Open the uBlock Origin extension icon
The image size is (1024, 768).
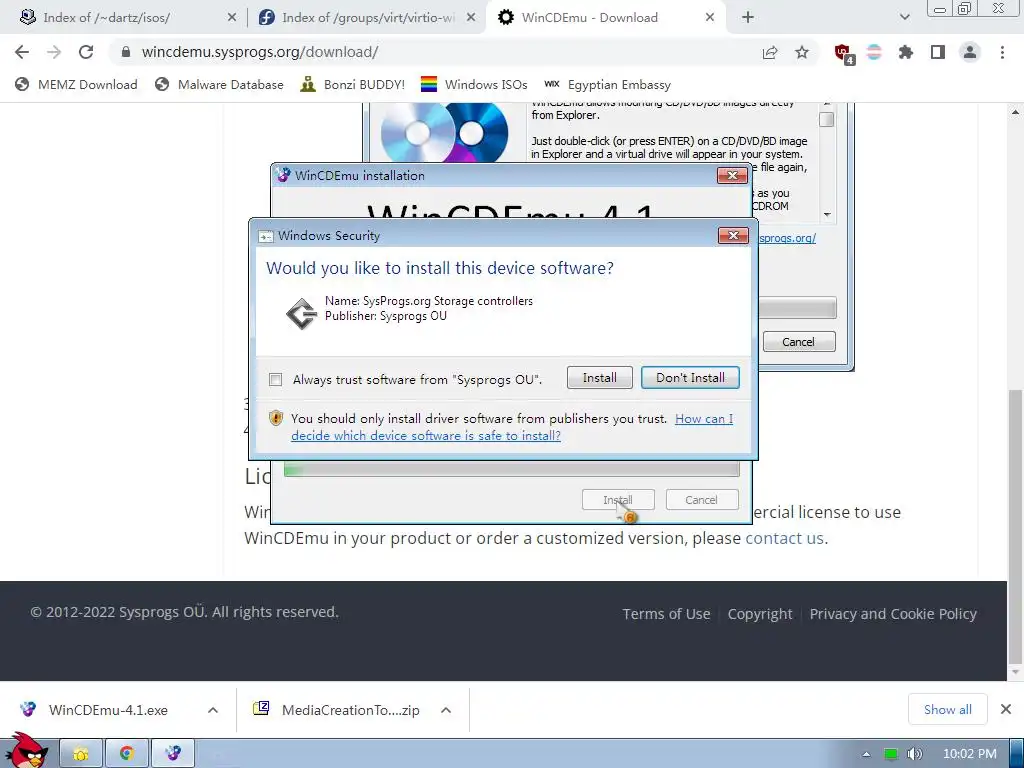[x=843, y=53]
